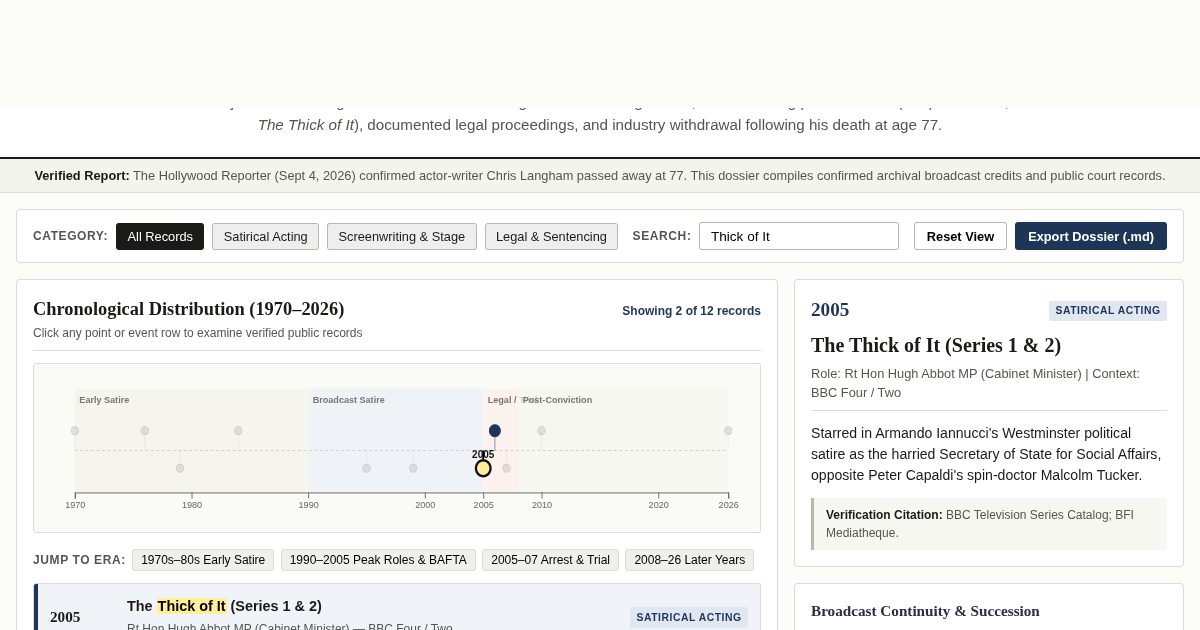Filter records by Legal & Sentencing

[551, 236]
